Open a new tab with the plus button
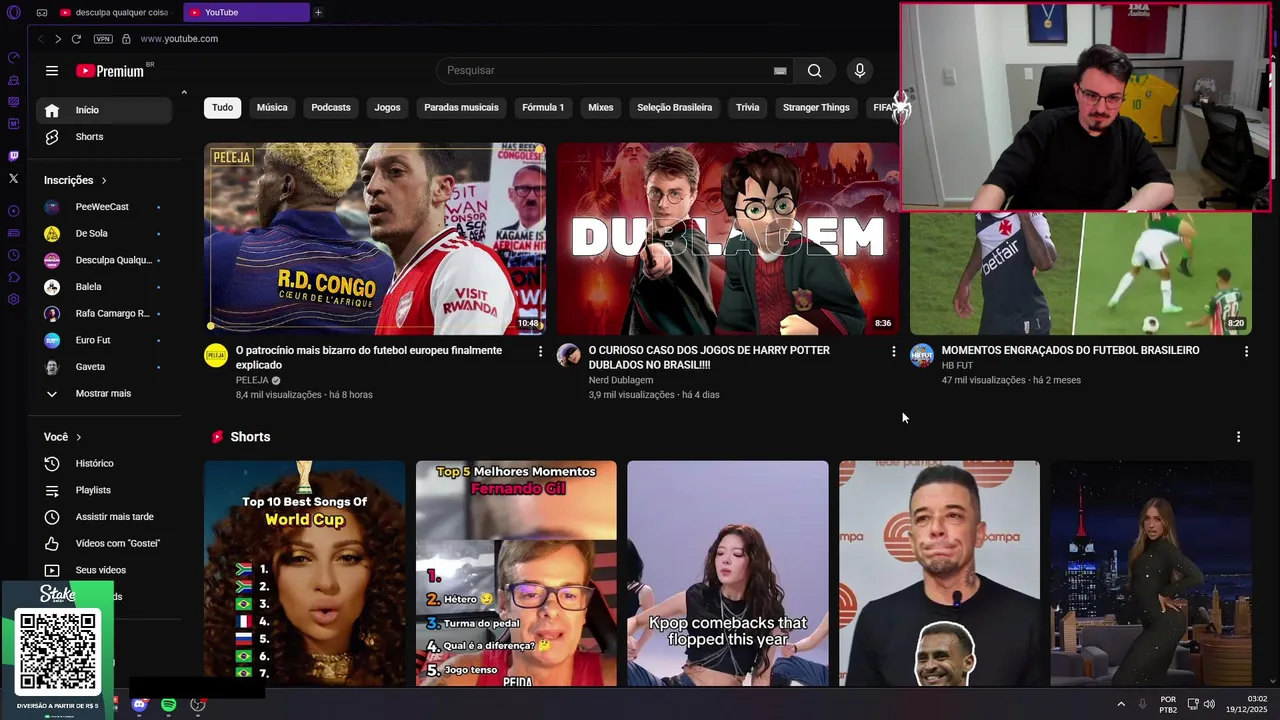This screenshot has width=1280, height=720. (318, 13)
